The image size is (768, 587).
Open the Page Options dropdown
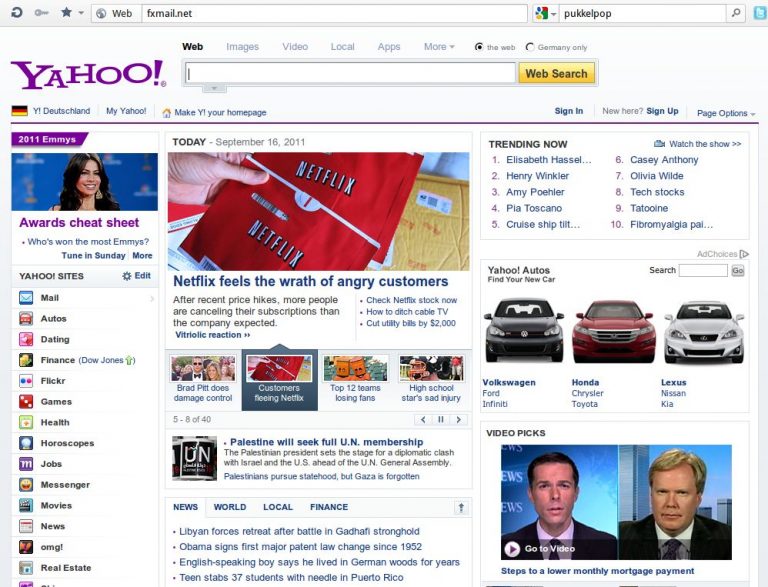(x=726, y=113)
